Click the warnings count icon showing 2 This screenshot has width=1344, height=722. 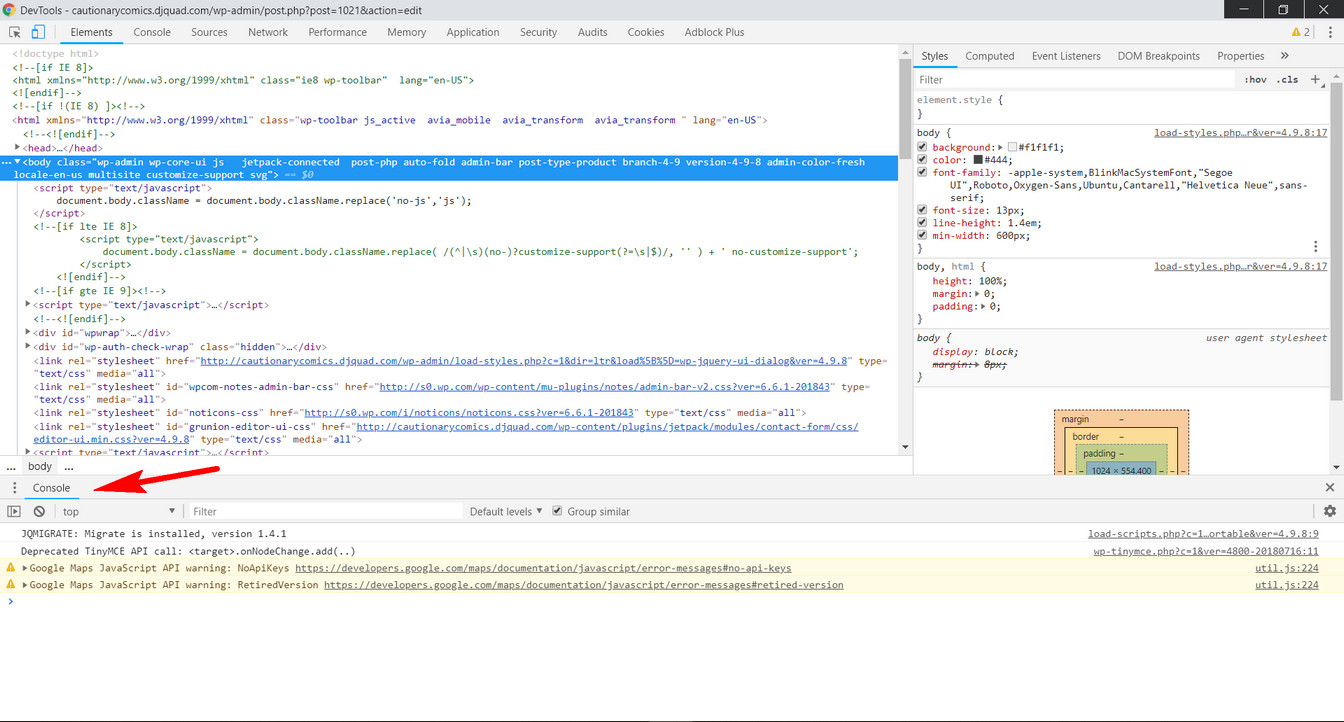coord(1300,32)
